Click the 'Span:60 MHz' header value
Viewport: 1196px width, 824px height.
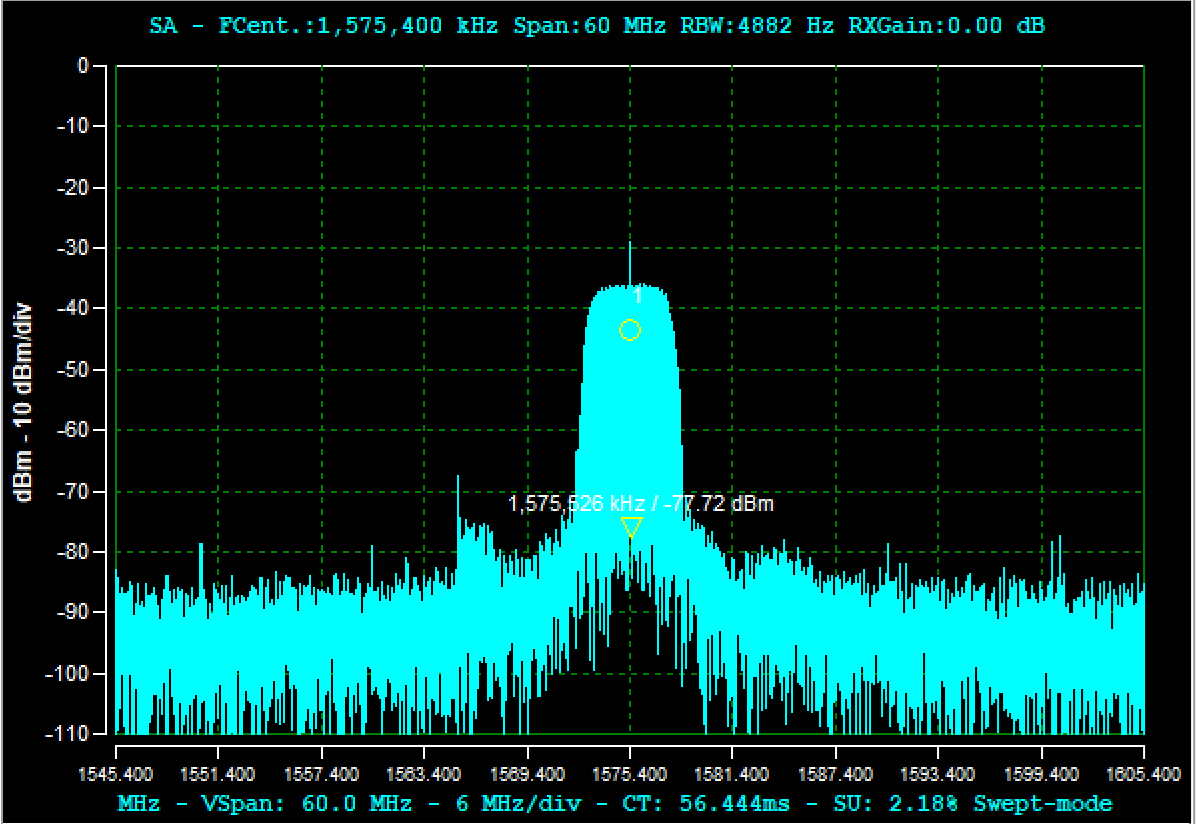coord(590,26)
